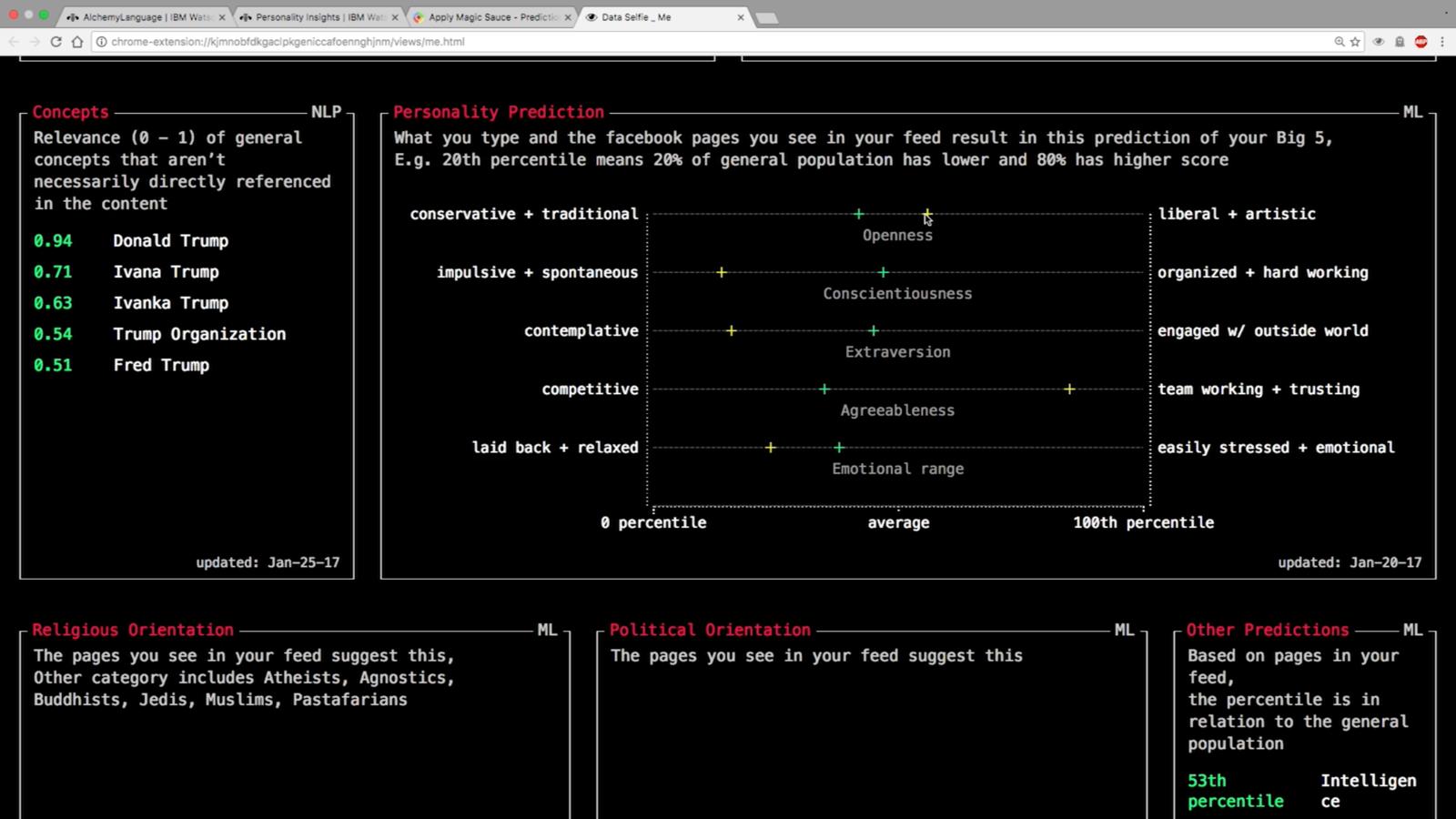1456x819 pixels.
Task: Click the 53rd percentile value
Action: (1236, 791)
